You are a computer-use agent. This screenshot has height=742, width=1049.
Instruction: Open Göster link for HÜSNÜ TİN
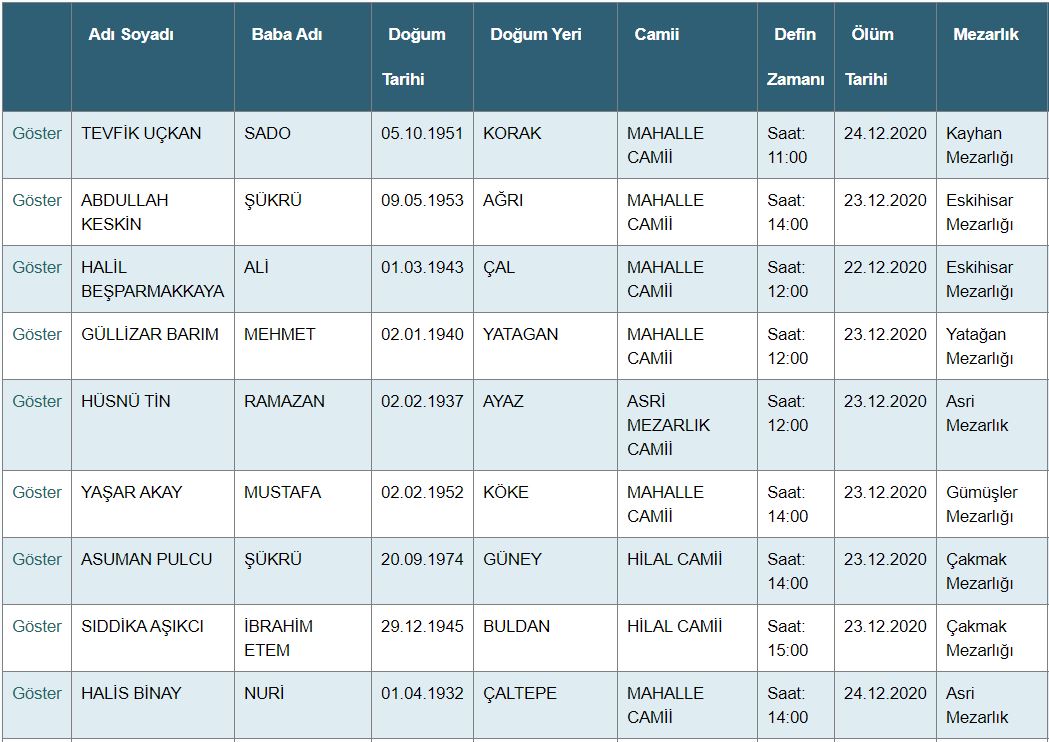[37, 401]
